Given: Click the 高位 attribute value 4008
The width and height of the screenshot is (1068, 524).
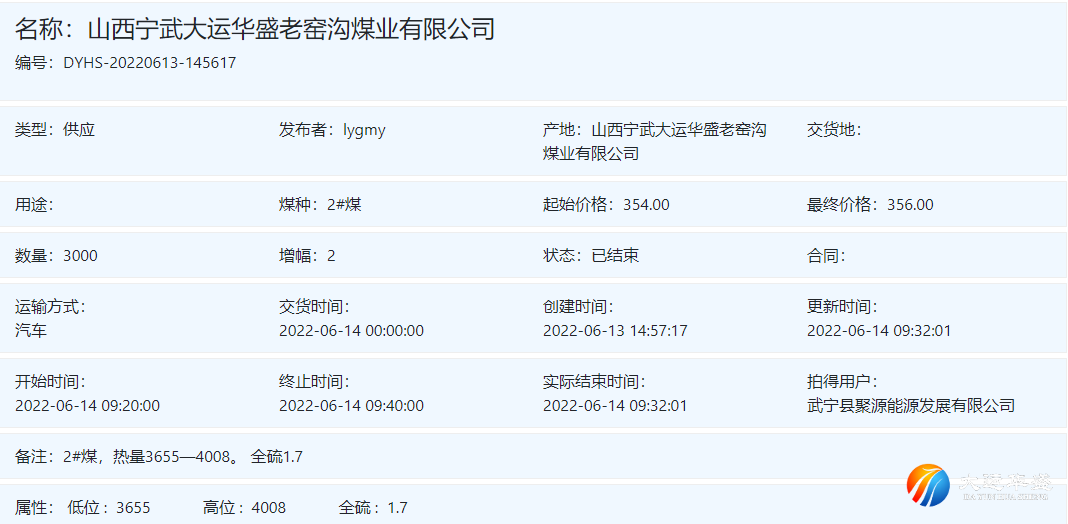Looking at the screenshot, I should tap(268, 508).
